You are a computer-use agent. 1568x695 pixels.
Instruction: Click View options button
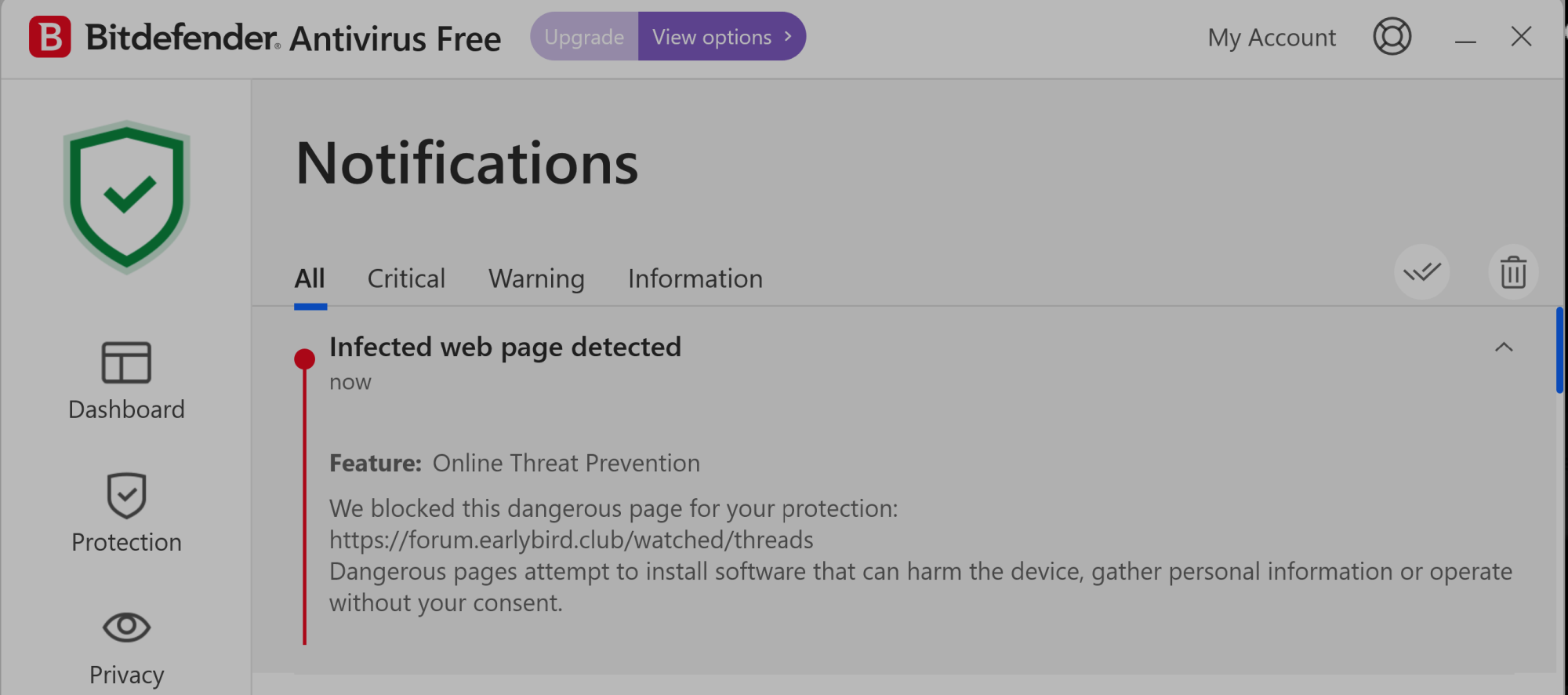point(721,37)
